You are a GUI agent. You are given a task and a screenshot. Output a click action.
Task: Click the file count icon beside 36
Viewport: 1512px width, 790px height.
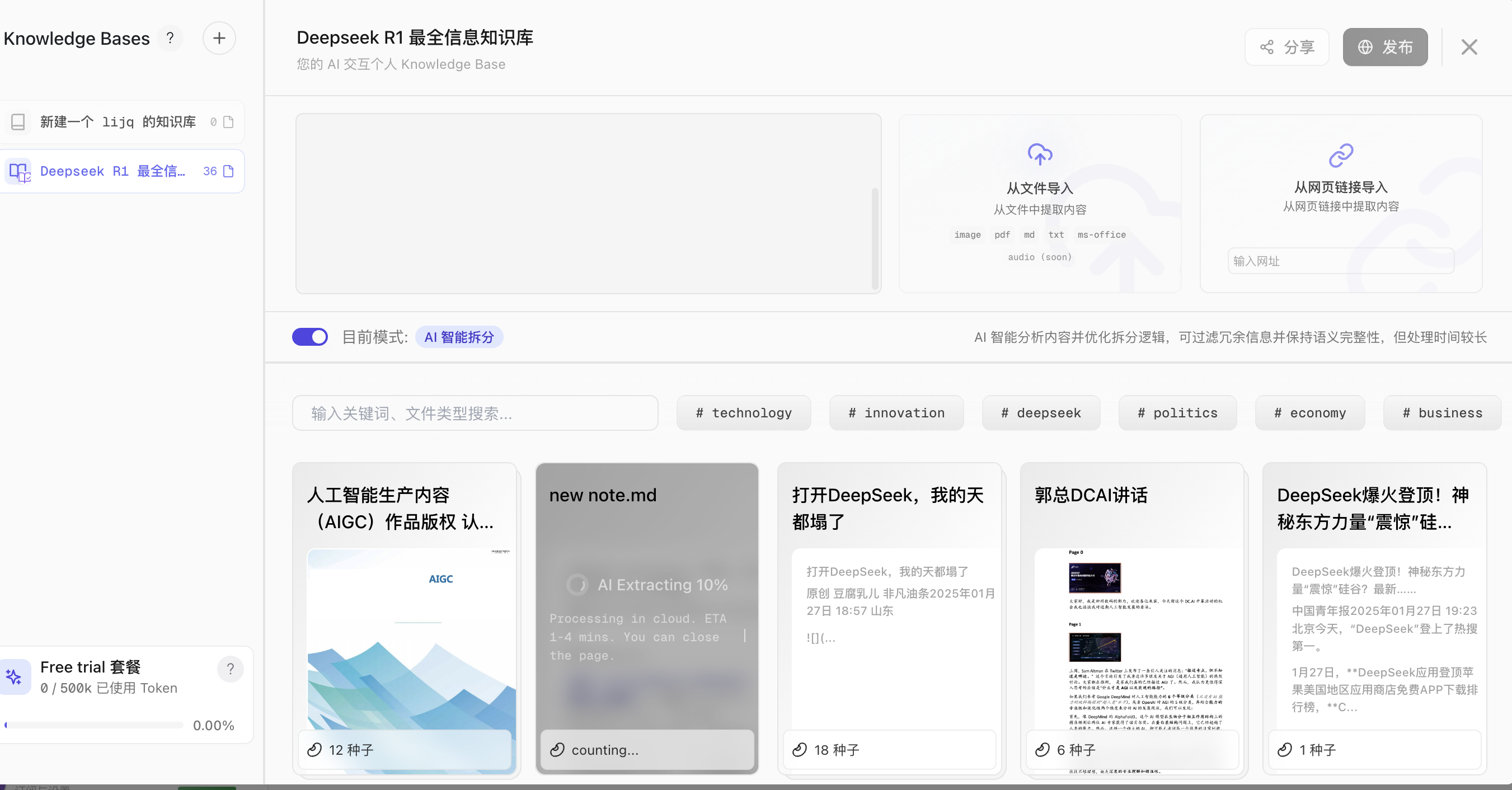(x=229, y=171)
